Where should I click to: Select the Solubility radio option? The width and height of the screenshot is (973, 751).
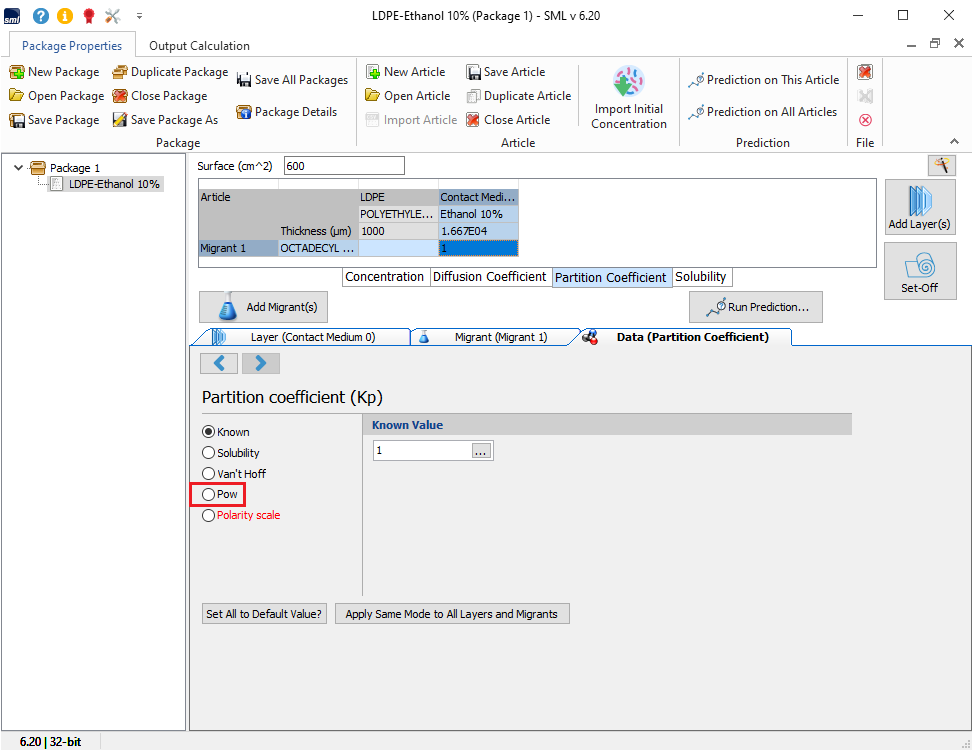[x=209, y=453]
